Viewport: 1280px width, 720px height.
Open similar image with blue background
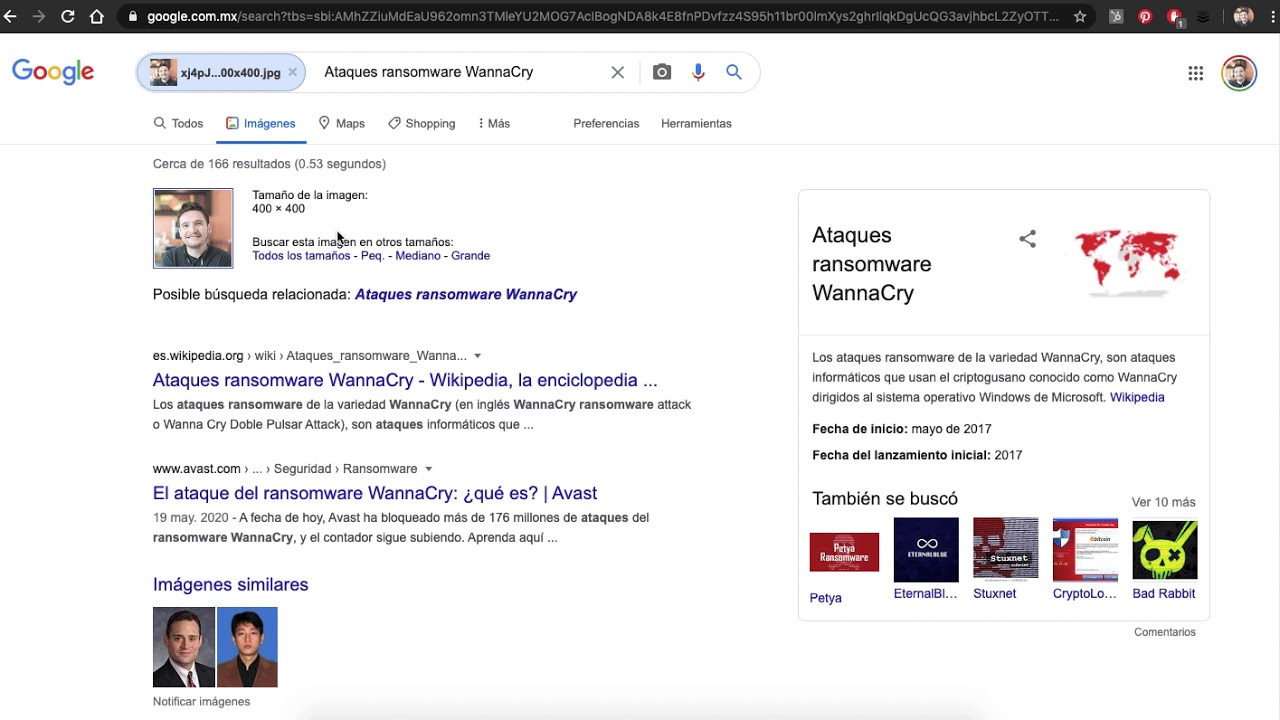click(247, 647)
